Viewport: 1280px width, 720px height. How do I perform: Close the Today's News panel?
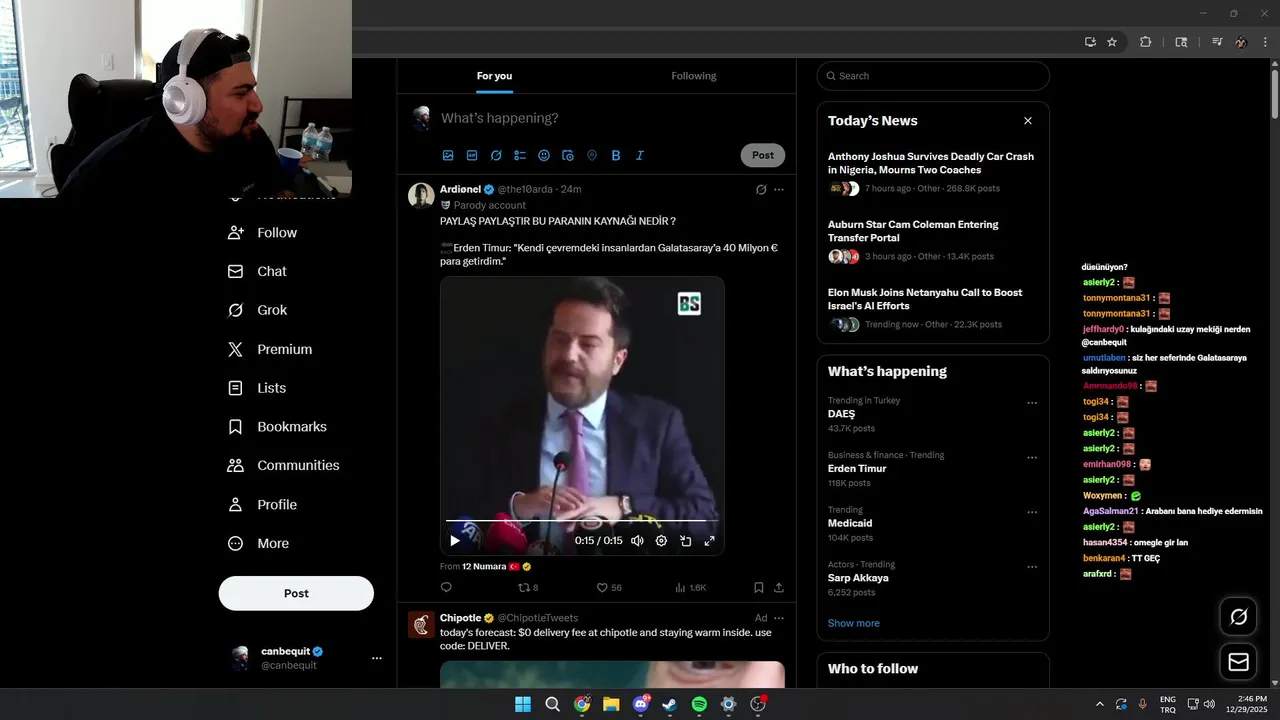coord(1028,121)
